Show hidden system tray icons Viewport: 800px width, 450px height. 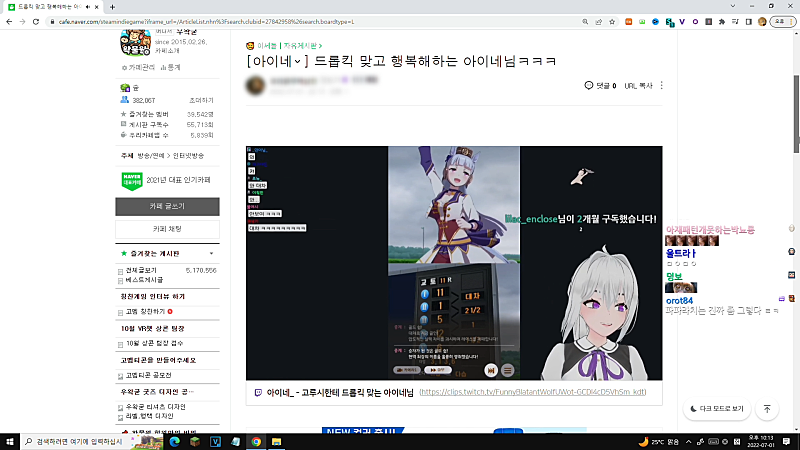click(688, 442)
